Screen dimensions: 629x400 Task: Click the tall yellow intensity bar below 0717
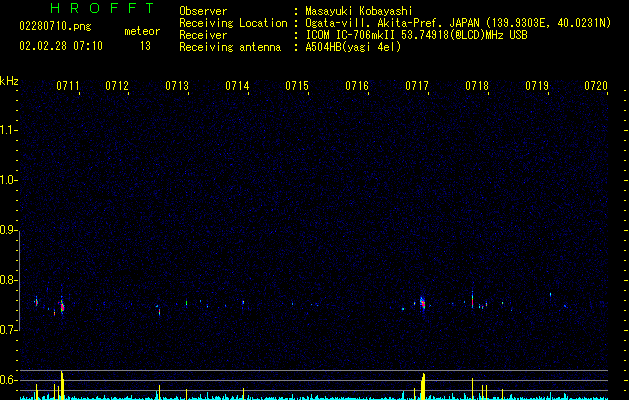pyautogui.click(x=423, y=386)
